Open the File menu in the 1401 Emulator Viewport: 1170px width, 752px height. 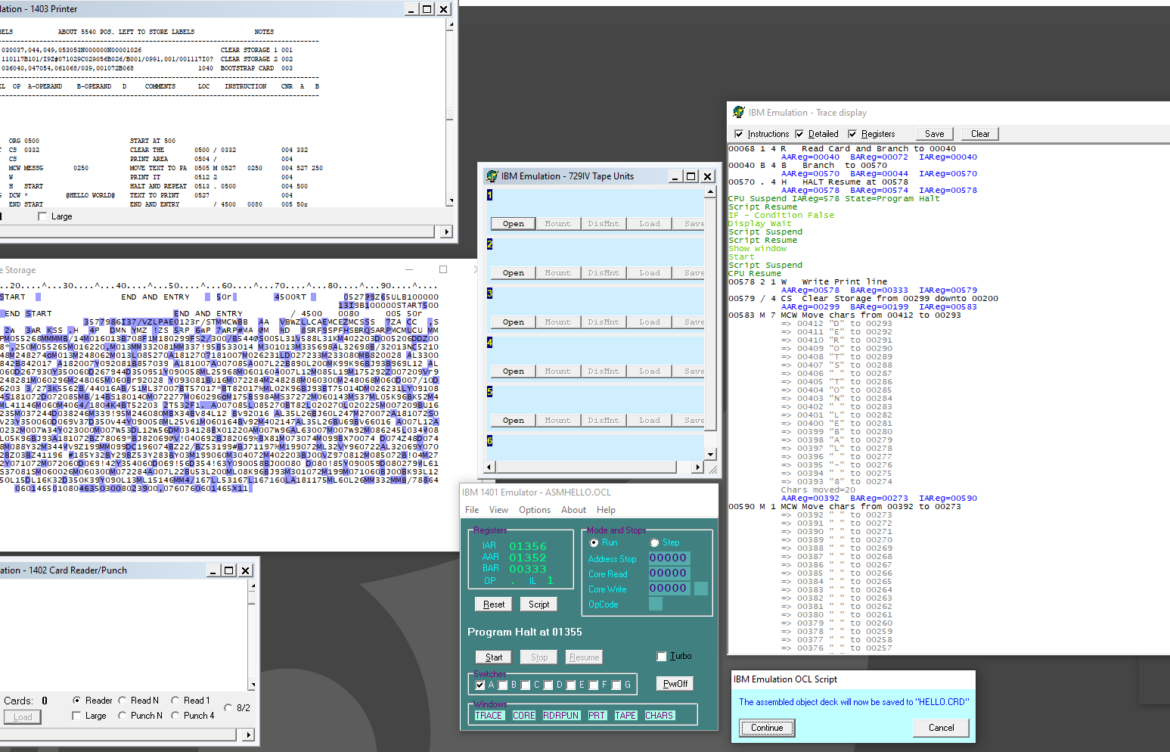[x=472, y=510]
